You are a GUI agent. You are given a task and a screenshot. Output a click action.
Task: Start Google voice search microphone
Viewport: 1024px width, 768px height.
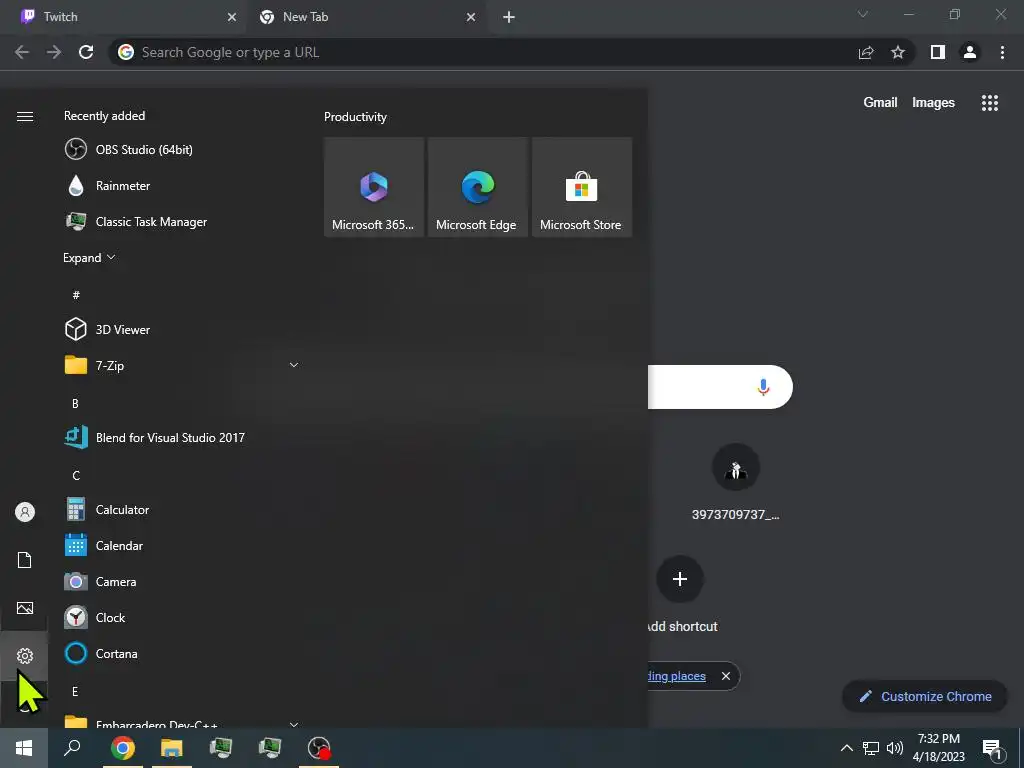click(x=763, y=387)
